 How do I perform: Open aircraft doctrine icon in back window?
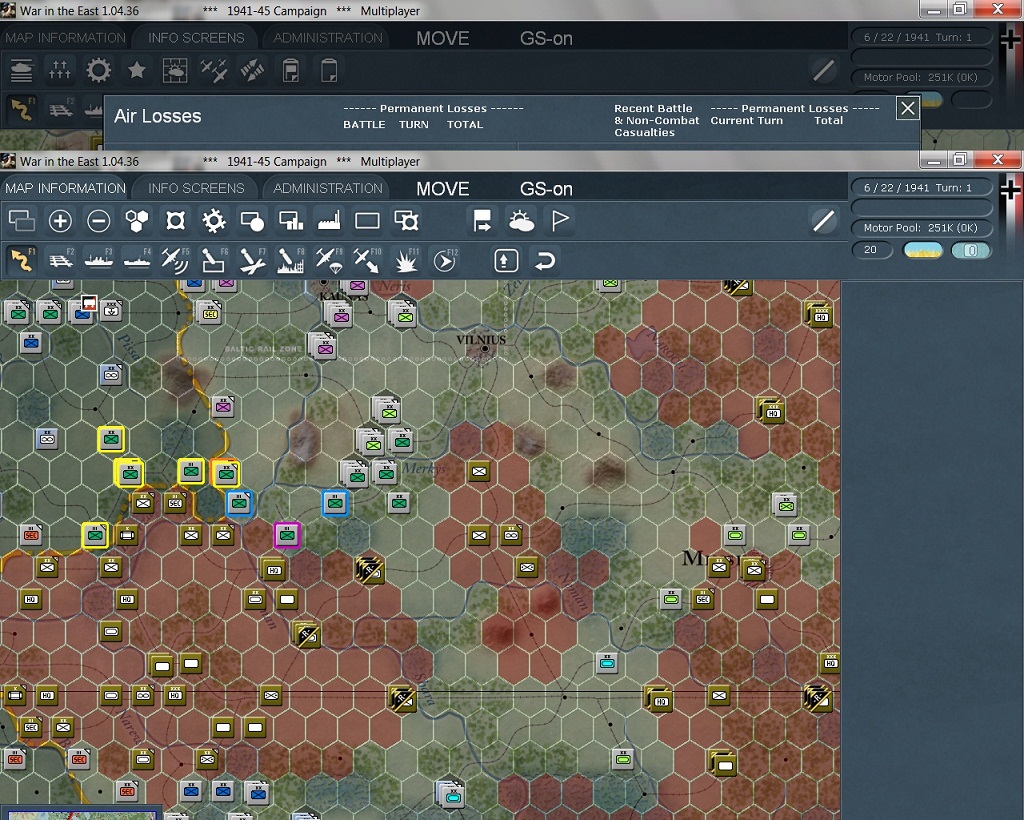click(214, 71)
